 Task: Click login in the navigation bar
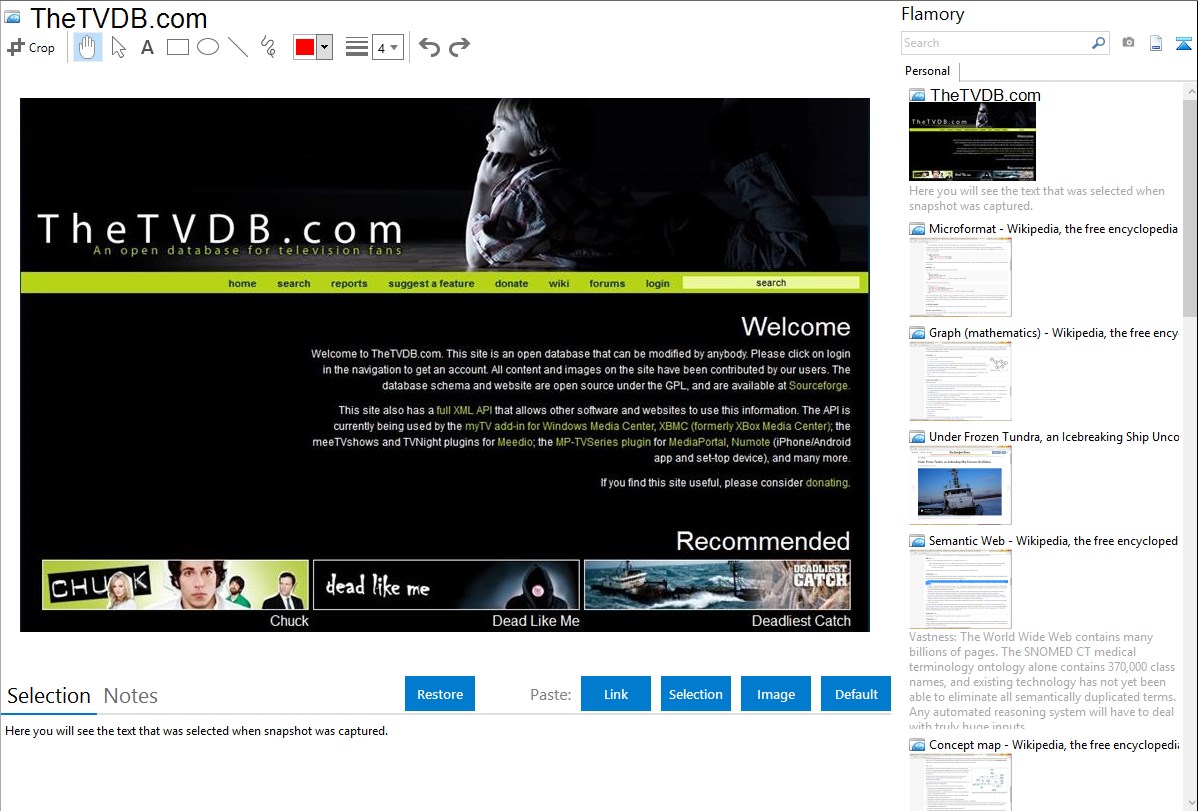pos(657,284)
